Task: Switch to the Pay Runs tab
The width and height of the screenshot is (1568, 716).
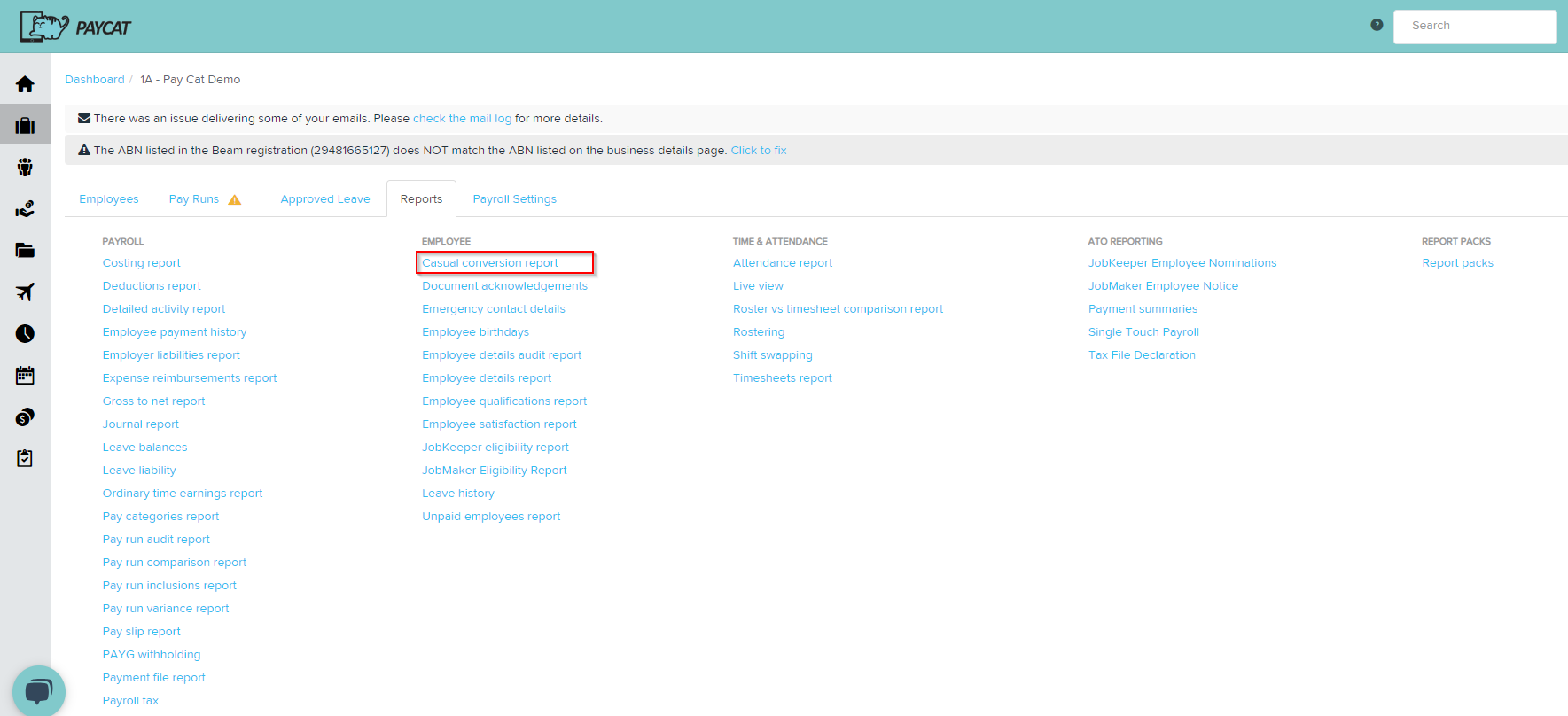Action: (x=194, y=199)
